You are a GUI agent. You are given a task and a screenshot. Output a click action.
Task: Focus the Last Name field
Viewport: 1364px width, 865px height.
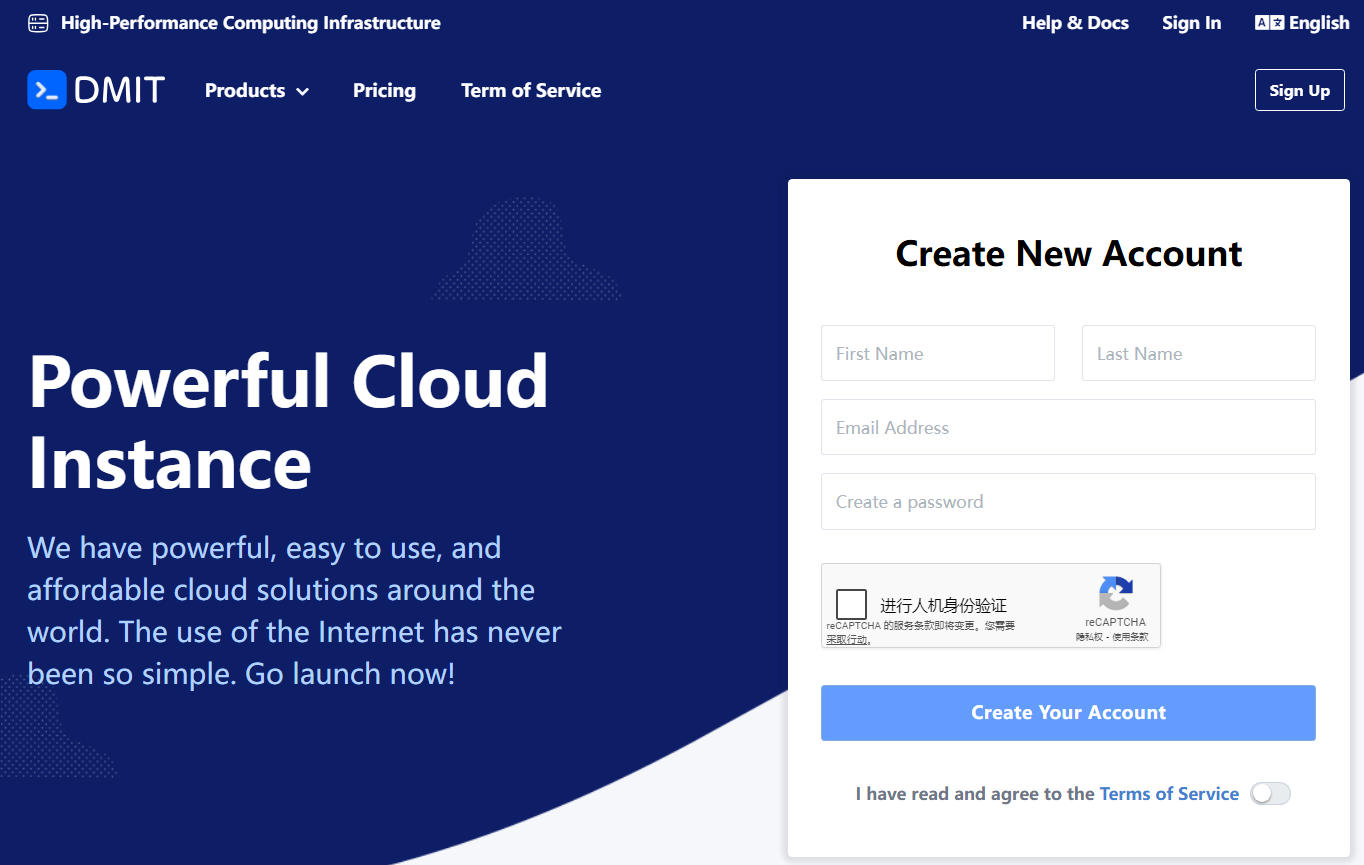[1198, 353]
